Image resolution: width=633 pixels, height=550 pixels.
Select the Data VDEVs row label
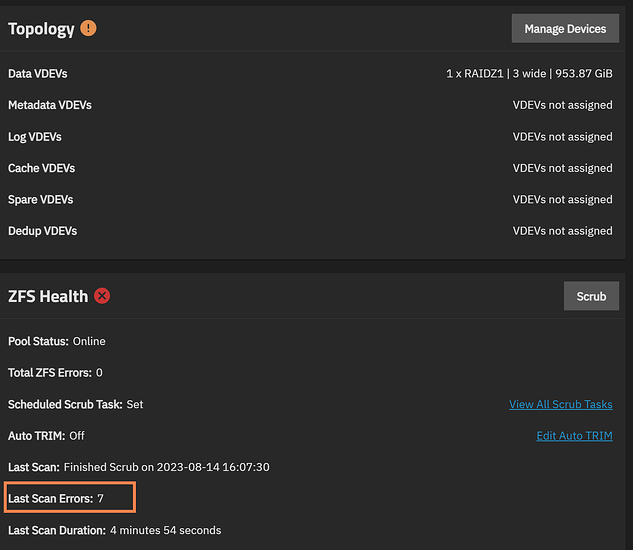click(38, 74)
